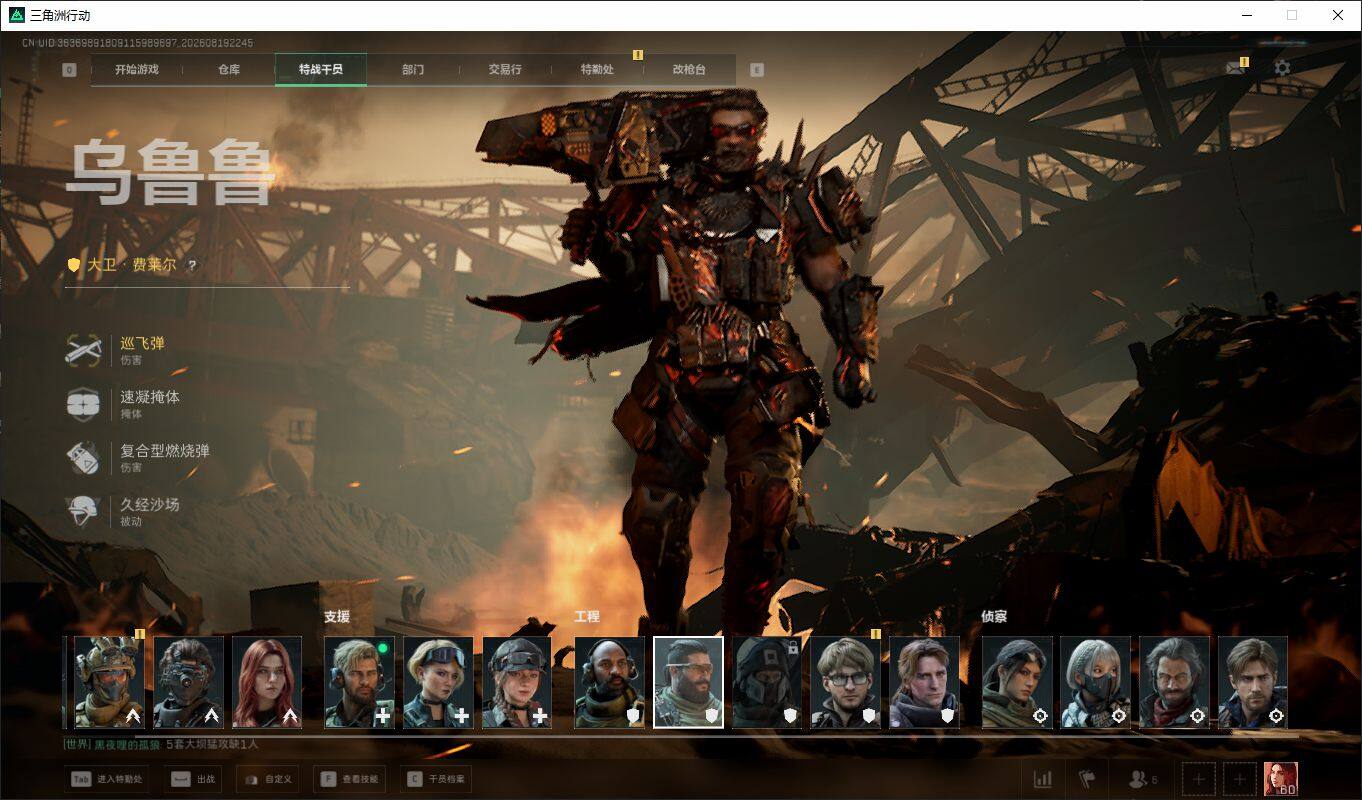The image size is (1362, 800).
Task: Open the settings gear icon
Action: [x=1282, y=68]
